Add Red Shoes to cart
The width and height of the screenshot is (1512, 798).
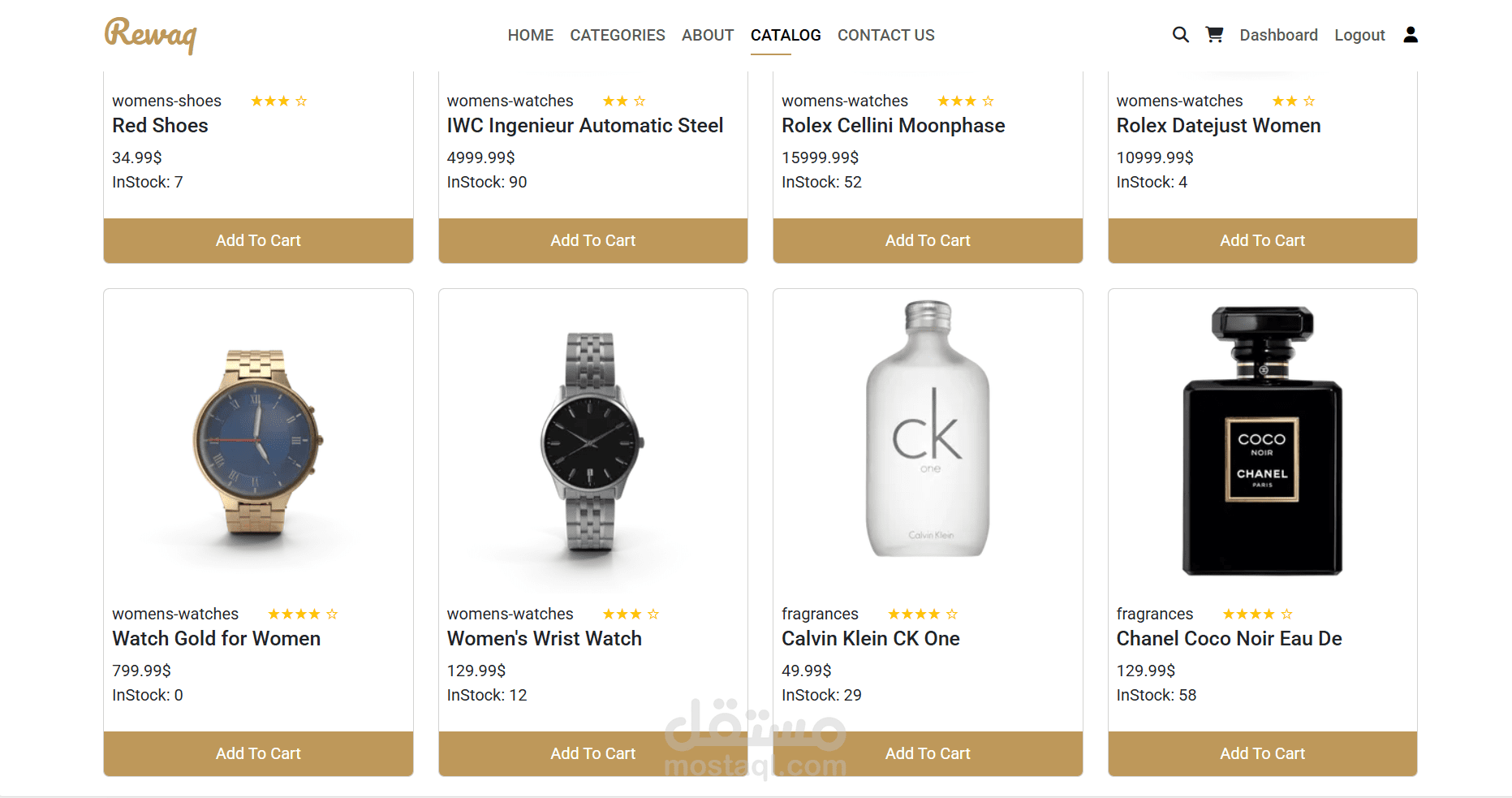pos(258,240)
